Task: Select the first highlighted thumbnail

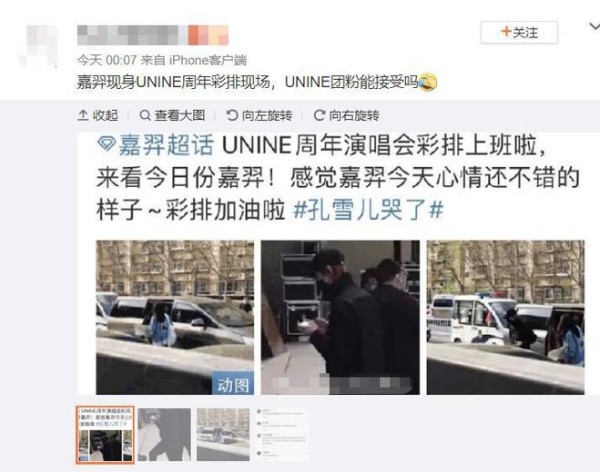Action: (105, 434)
